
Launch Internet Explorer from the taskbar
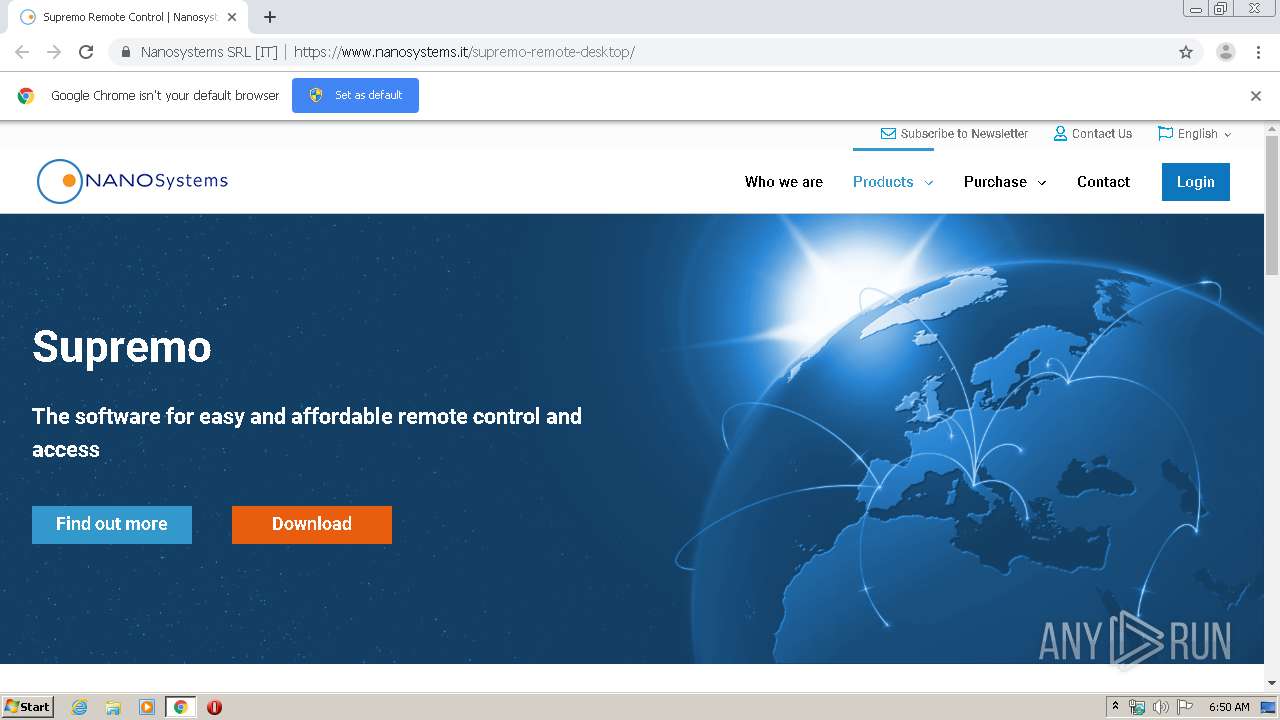coord(80,707)
